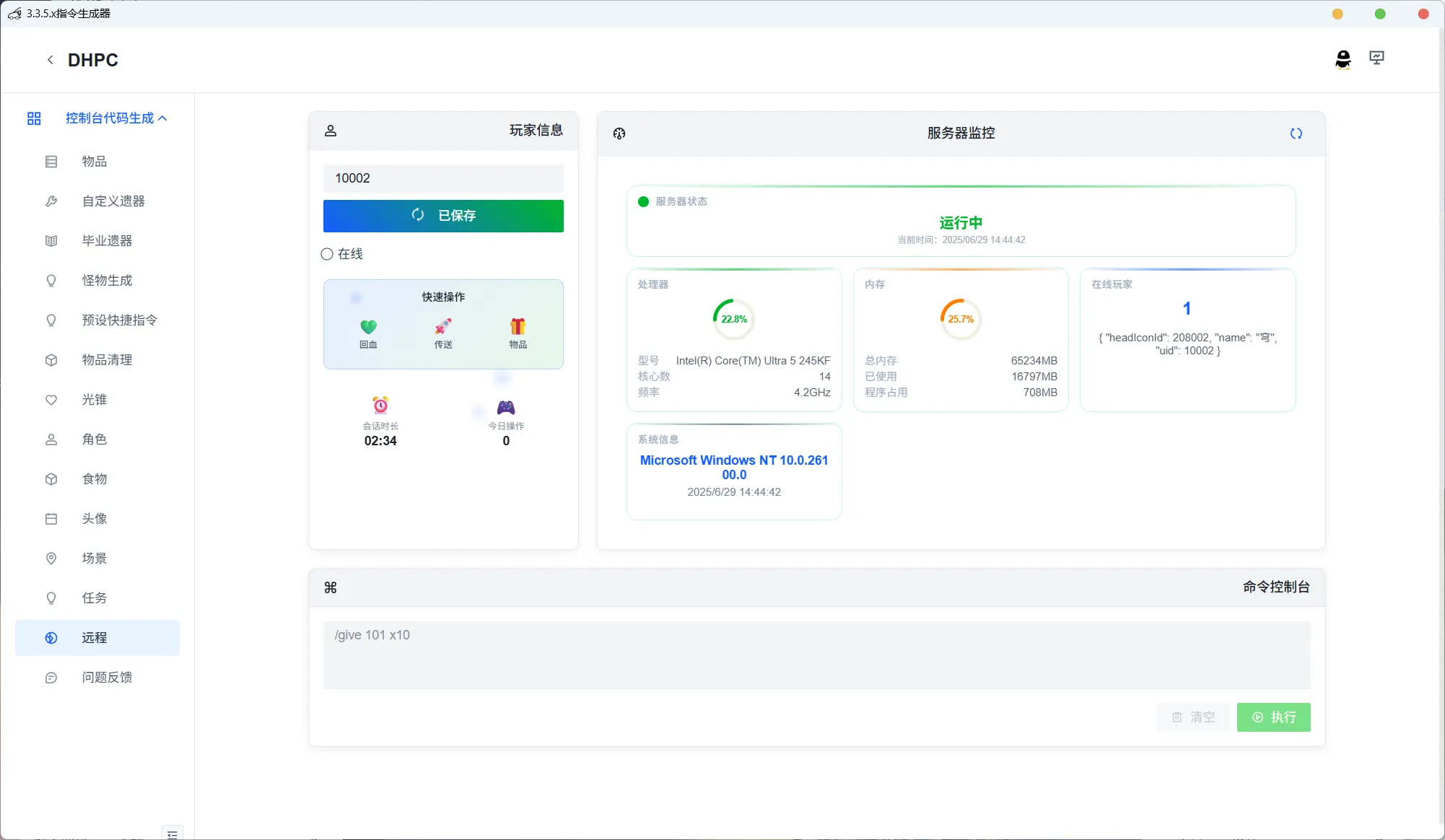Click the alarm clock 会话时长 icon
Viewport: 1445px width, 840px height.
point(380,405)
